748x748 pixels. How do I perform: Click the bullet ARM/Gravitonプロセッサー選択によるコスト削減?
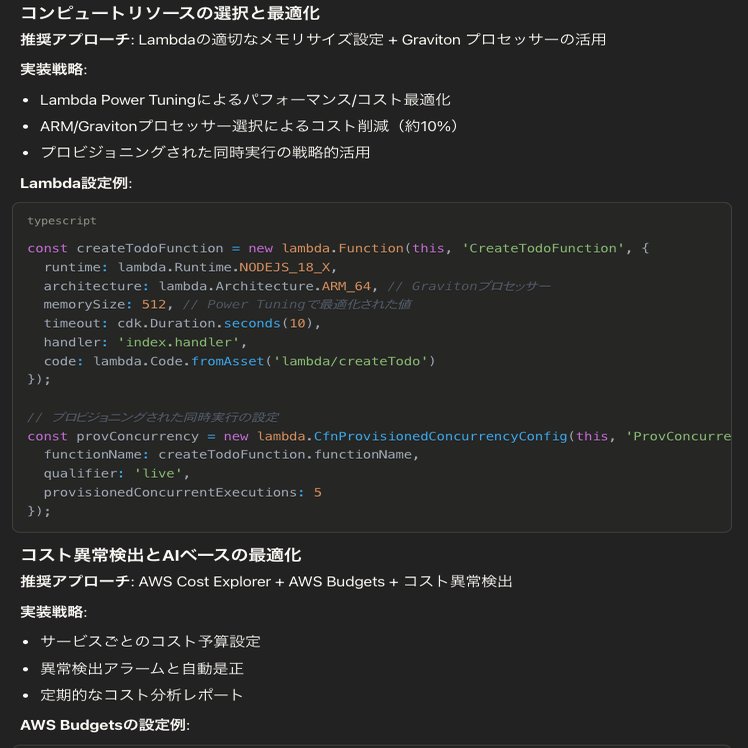pyautogui.click(x=249, y=126)
